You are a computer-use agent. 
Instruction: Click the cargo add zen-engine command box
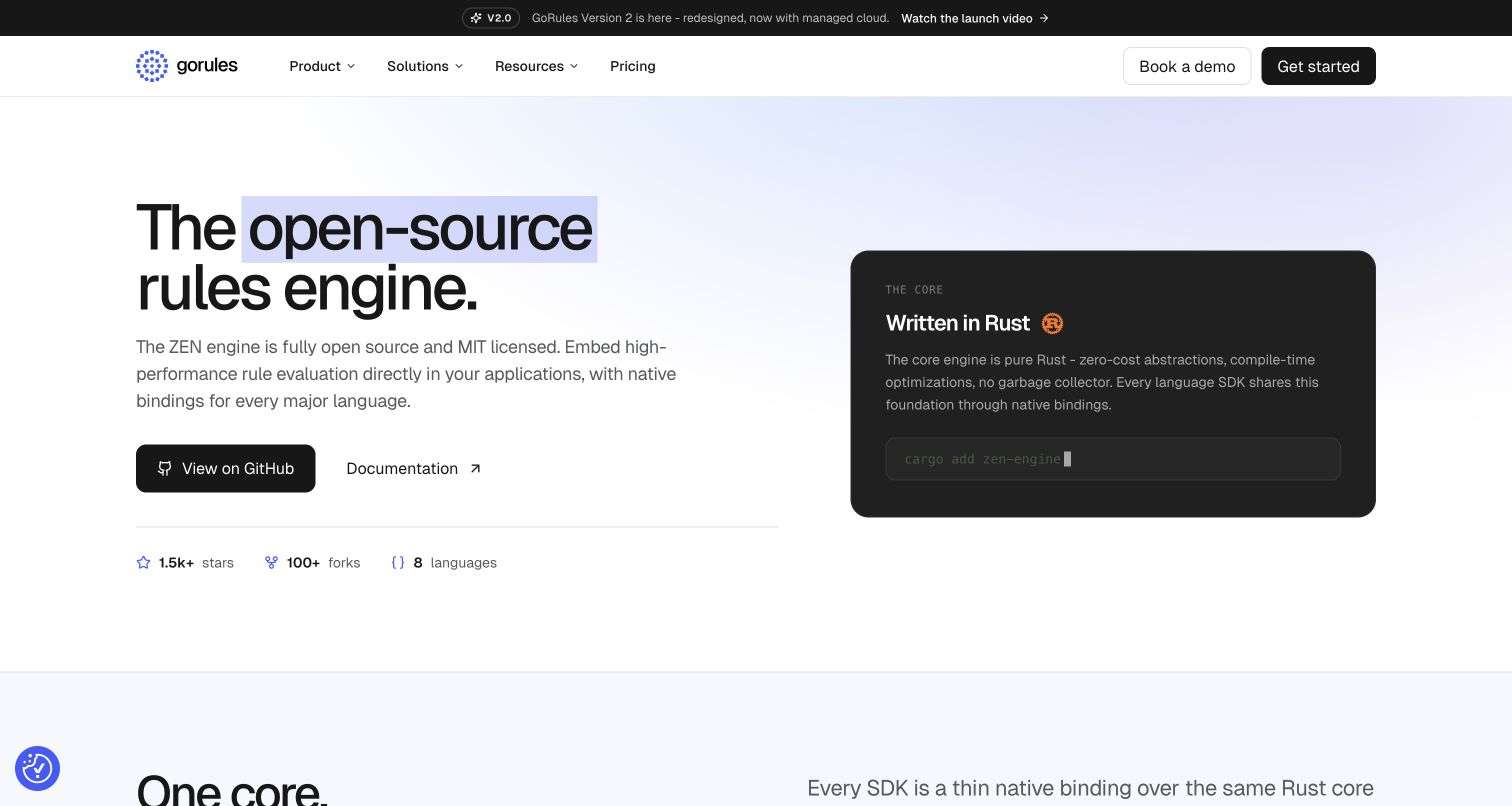(x=1113, y=459)
